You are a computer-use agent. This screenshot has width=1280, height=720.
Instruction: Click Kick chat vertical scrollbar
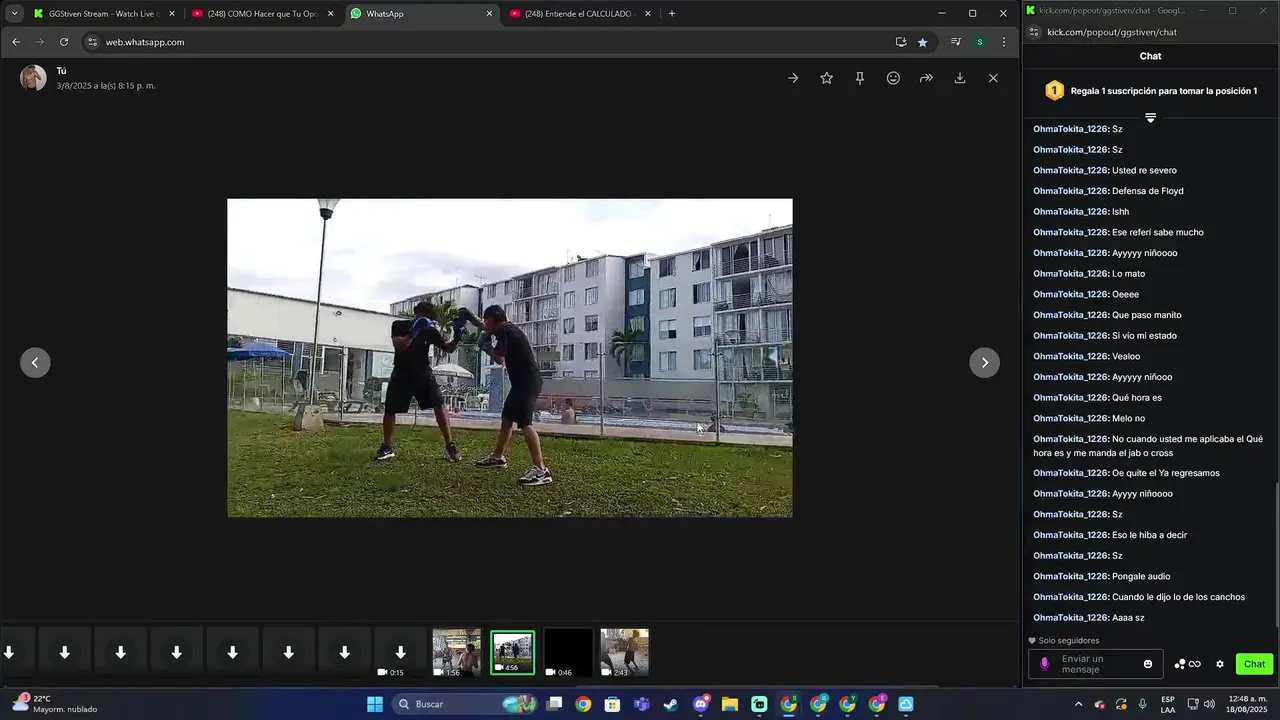(1276, 555)
